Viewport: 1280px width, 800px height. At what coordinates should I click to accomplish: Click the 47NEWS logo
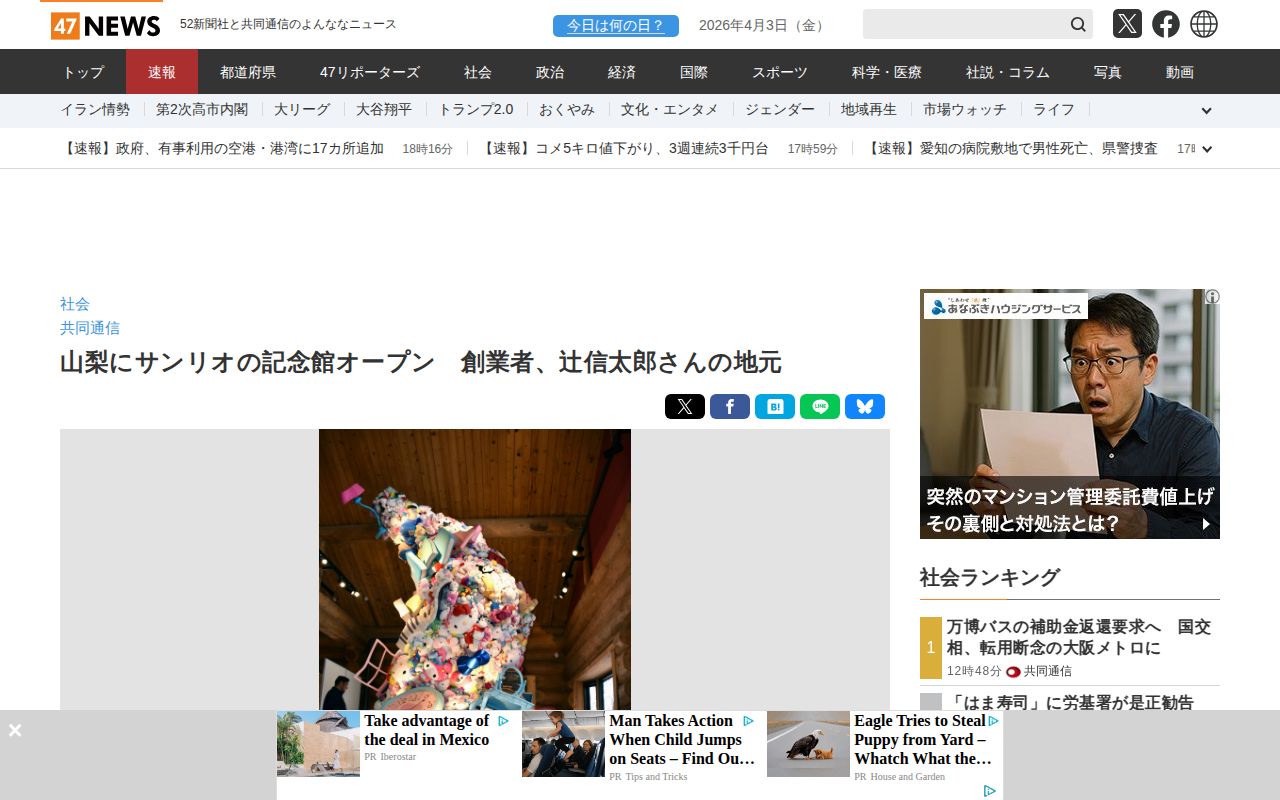point(105,25)
